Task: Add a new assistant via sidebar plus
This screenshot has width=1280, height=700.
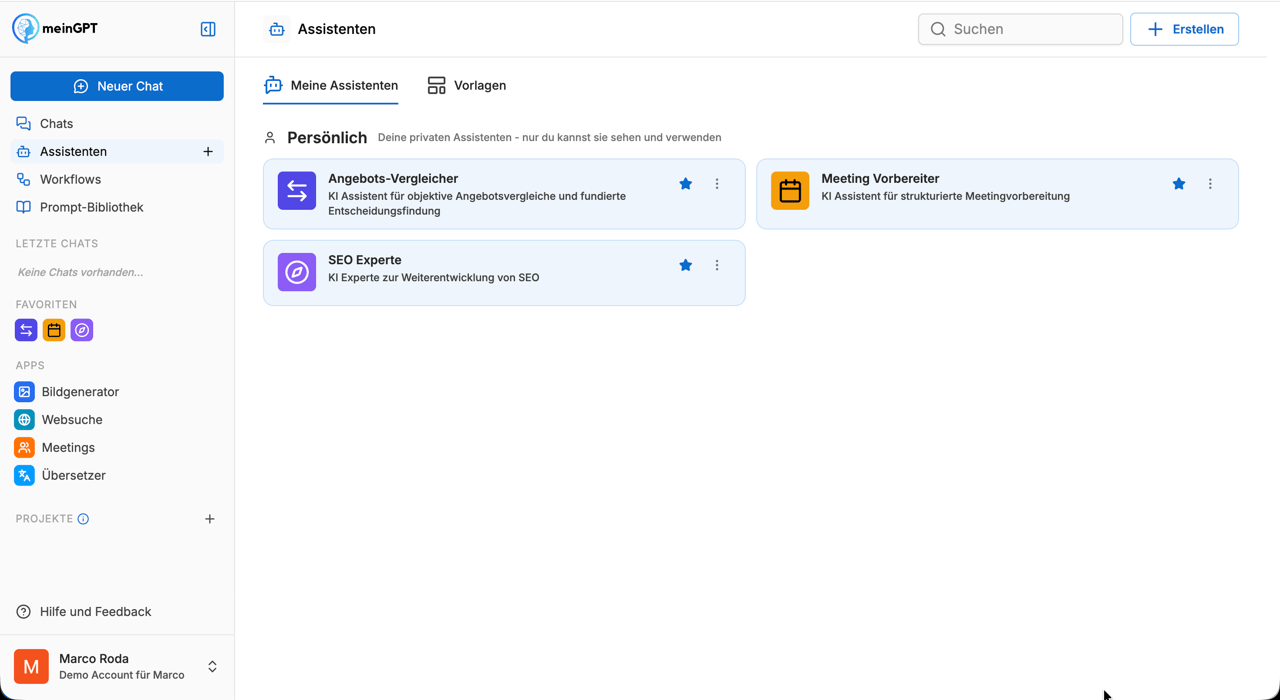Action: [x=208, y=152]
